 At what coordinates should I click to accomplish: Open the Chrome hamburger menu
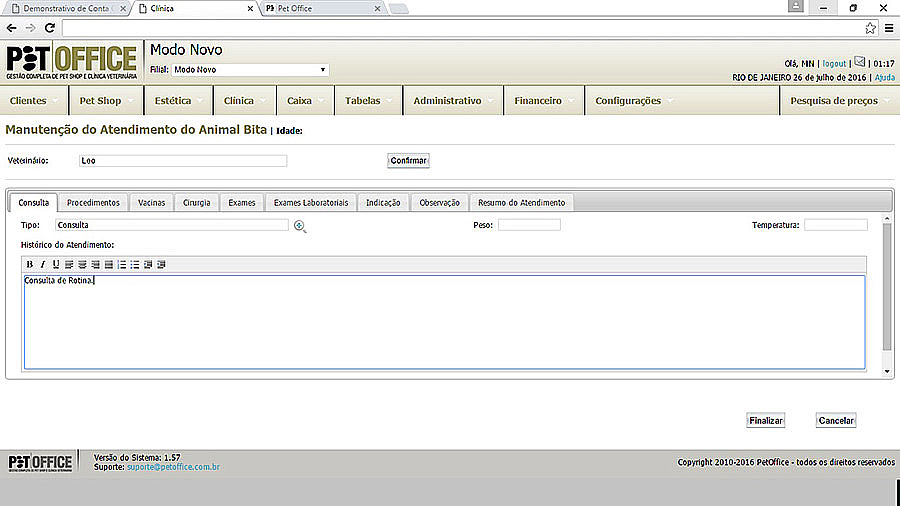(889, 28)
